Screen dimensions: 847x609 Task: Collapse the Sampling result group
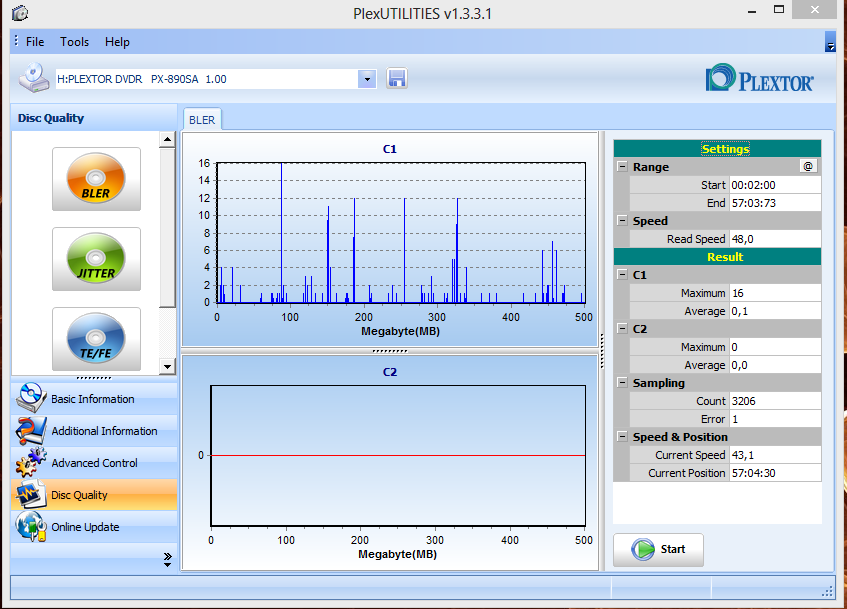pyautogui.click(x=622, y=383)
